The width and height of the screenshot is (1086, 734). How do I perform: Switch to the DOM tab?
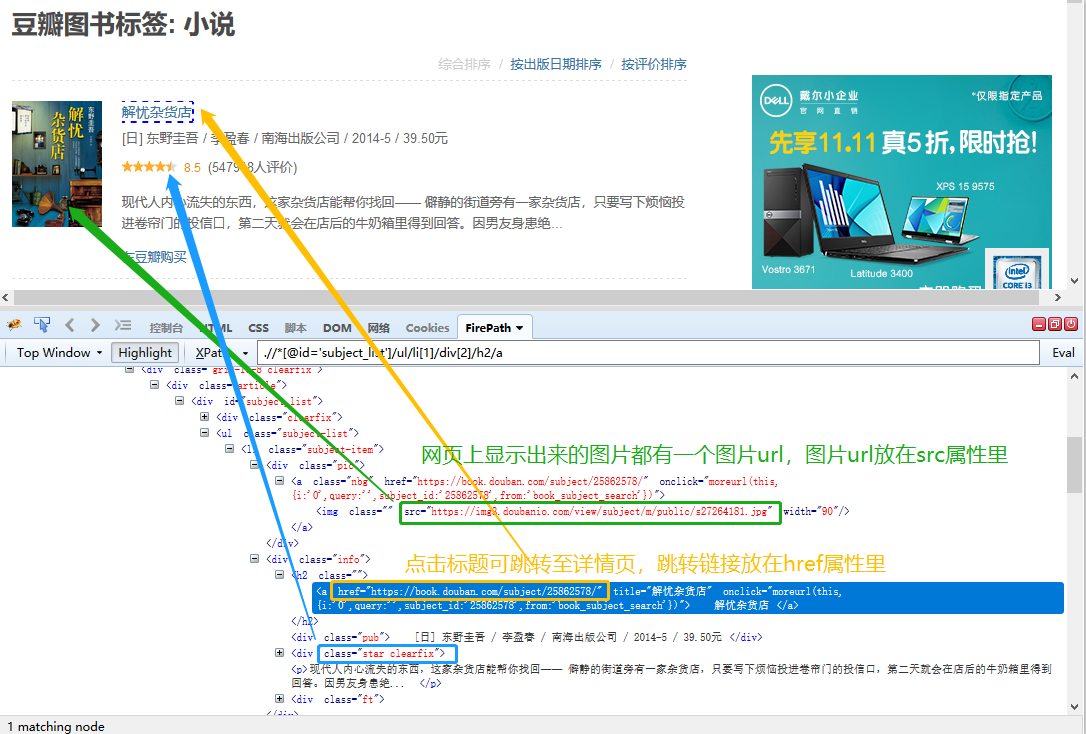click(x=337, y=328)
